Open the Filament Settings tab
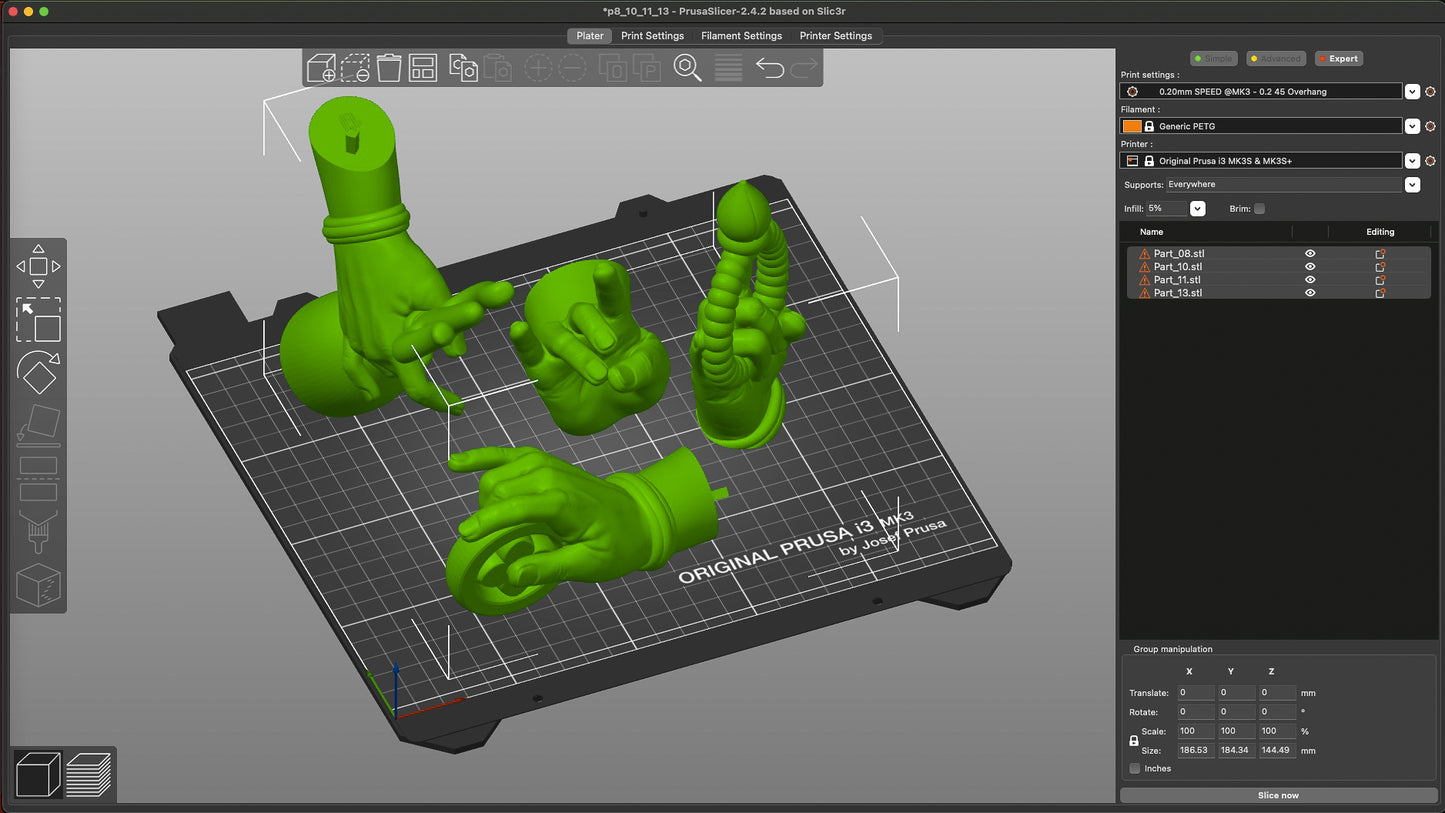The image size is (1445, 813). [x=741, y=36]
